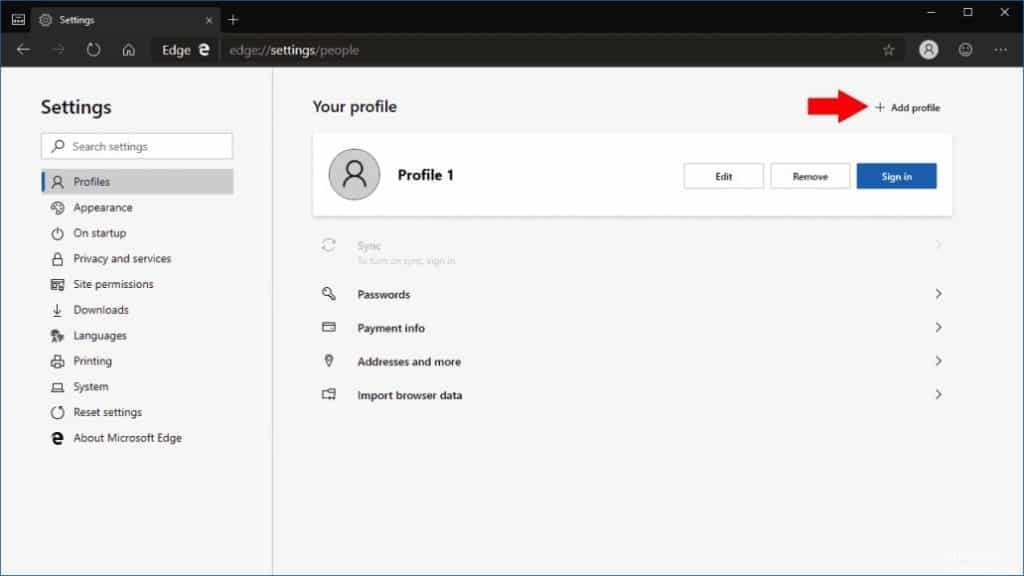This screenshot has height=576, width=1024.
Task: Edit Profile 1
Action: (x=723, y=175)
